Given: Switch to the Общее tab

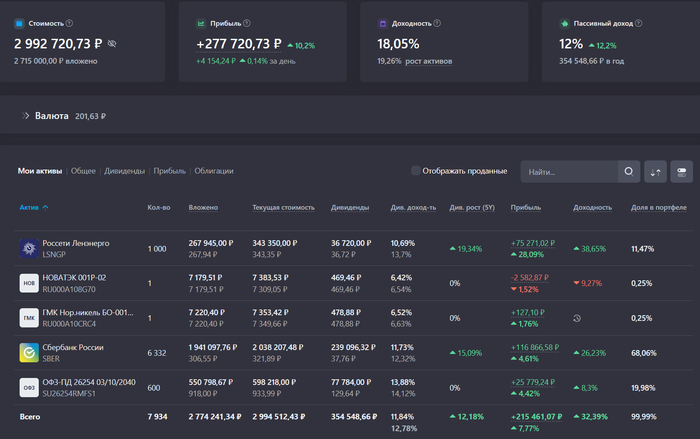Looking at the screenshot, I should [83, 171].
